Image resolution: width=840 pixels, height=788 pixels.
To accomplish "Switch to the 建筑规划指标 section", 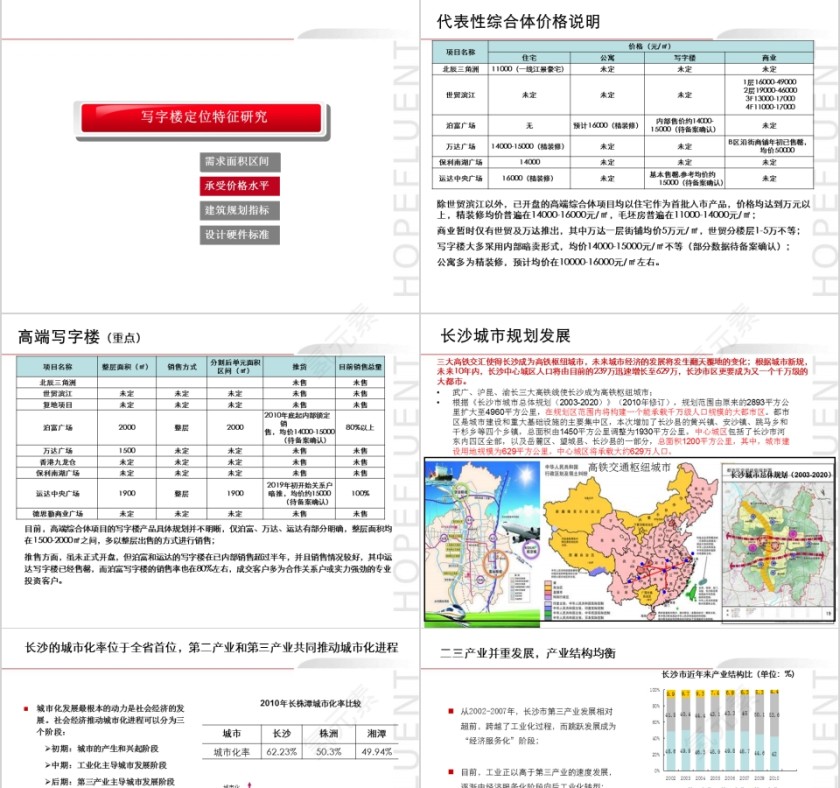I will coord(239,210).
